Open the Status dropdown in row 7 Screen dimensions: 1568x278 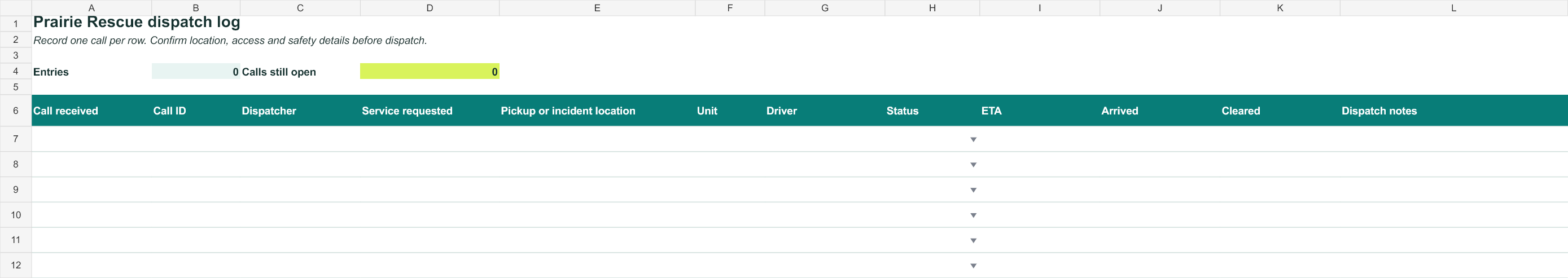tap(973, 139)
